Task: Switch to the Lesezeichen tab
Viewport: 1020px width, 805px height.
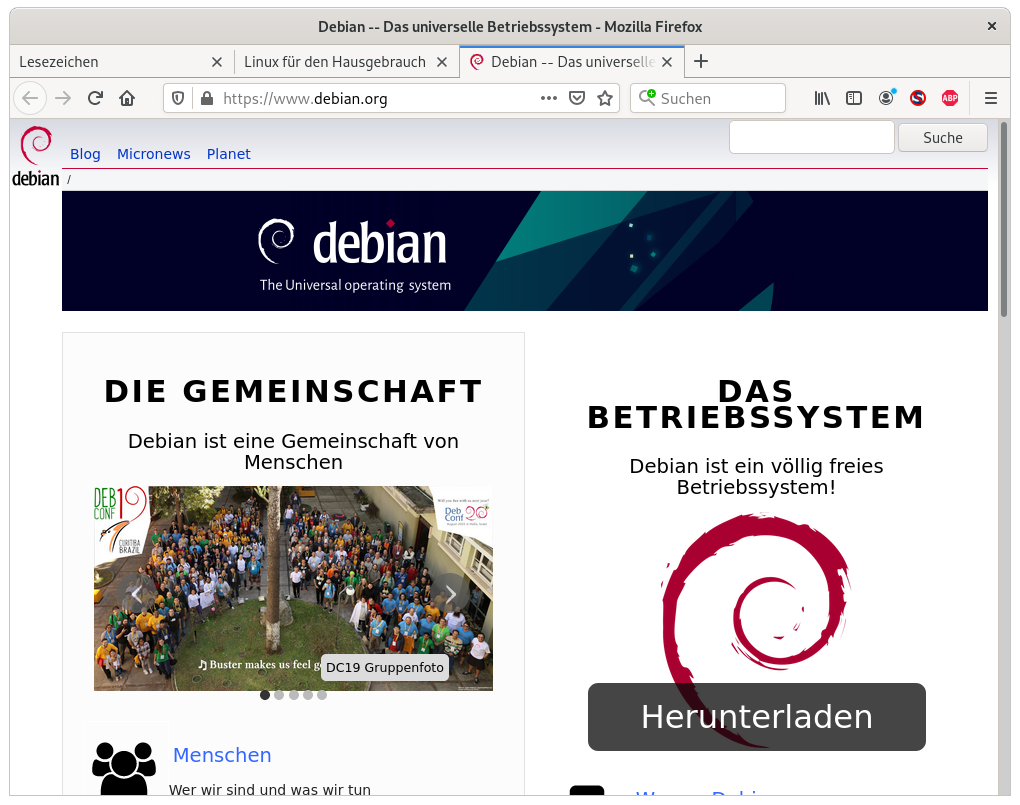Action: tap(122, 62)
